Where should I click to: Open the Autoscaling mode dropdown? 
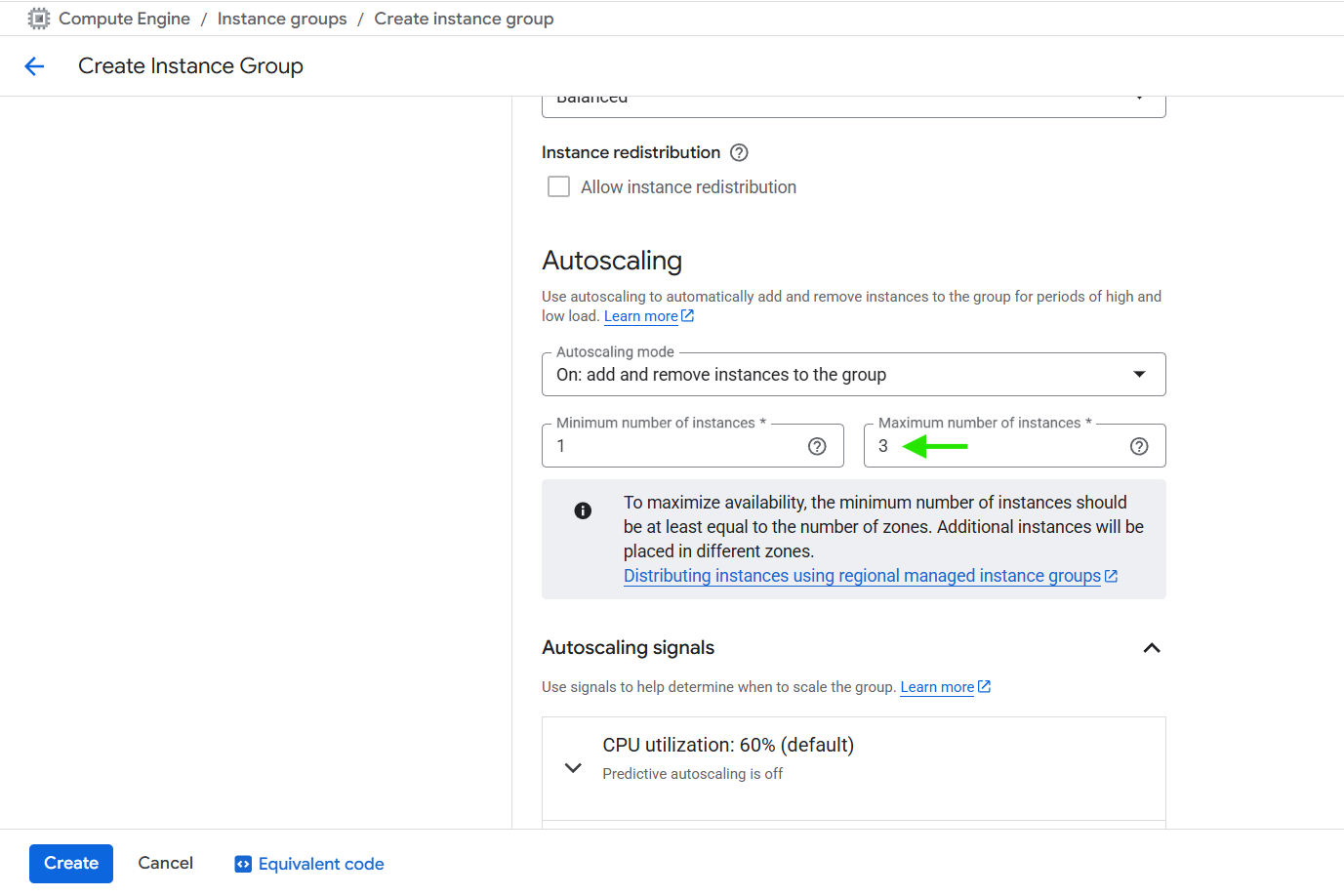[x=853, y=375]
